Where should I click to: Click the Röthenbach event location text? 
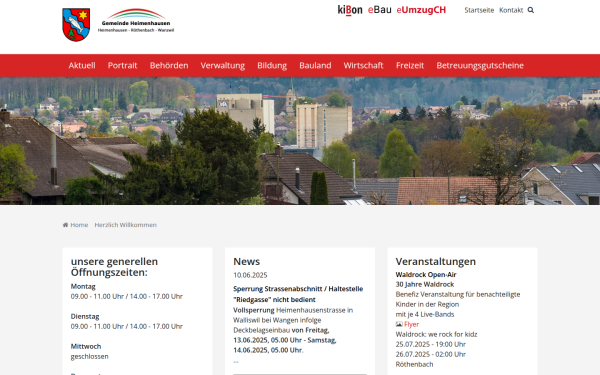click(x=414, y=364)
